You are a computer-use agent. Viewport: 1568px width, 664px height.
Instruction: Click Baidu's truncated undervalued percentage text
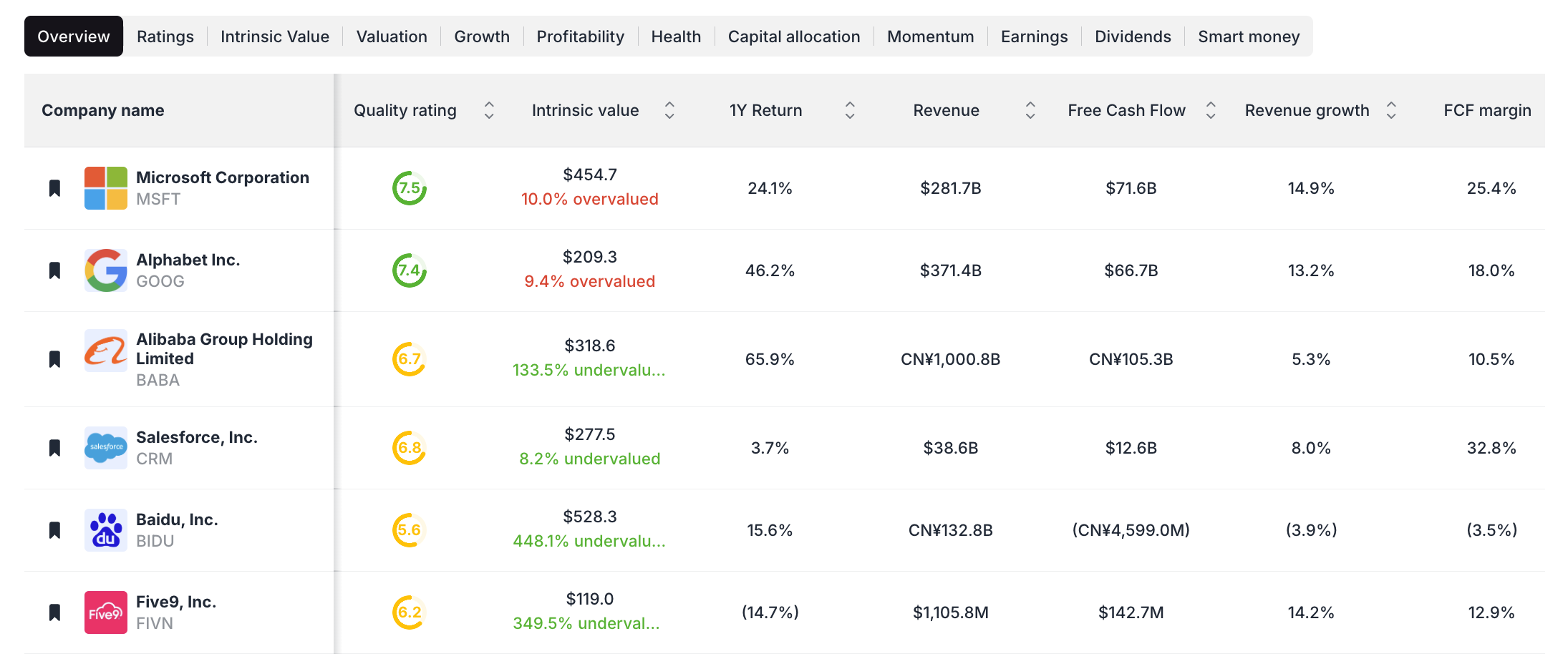point(589,542)
